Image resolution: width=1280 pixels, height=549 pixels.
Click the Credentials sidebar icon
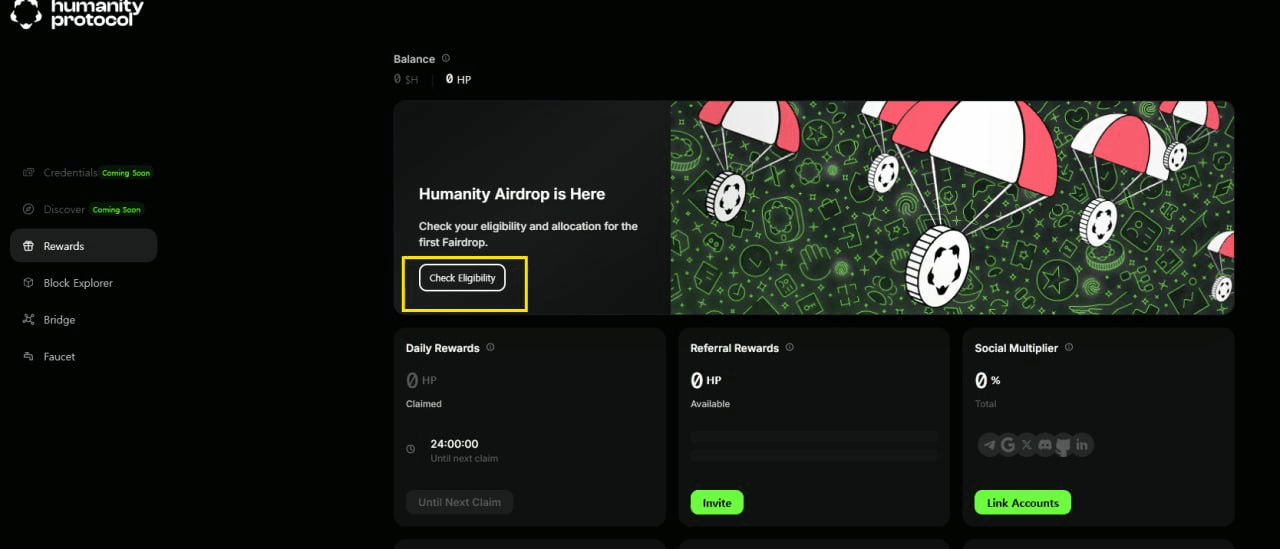(28, 172)
